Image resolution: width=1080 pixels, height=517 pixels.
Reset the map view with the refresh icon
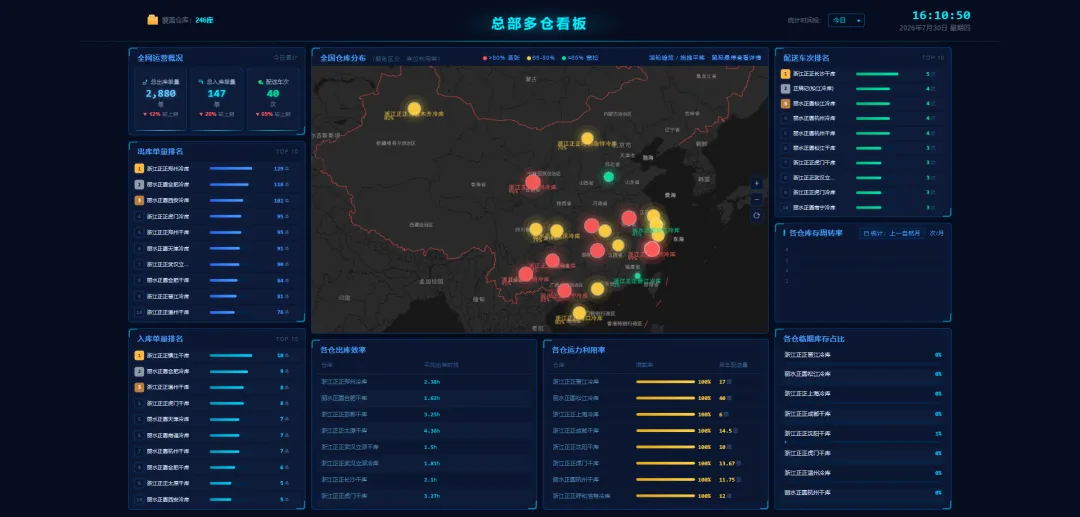(x=756, y=216)
